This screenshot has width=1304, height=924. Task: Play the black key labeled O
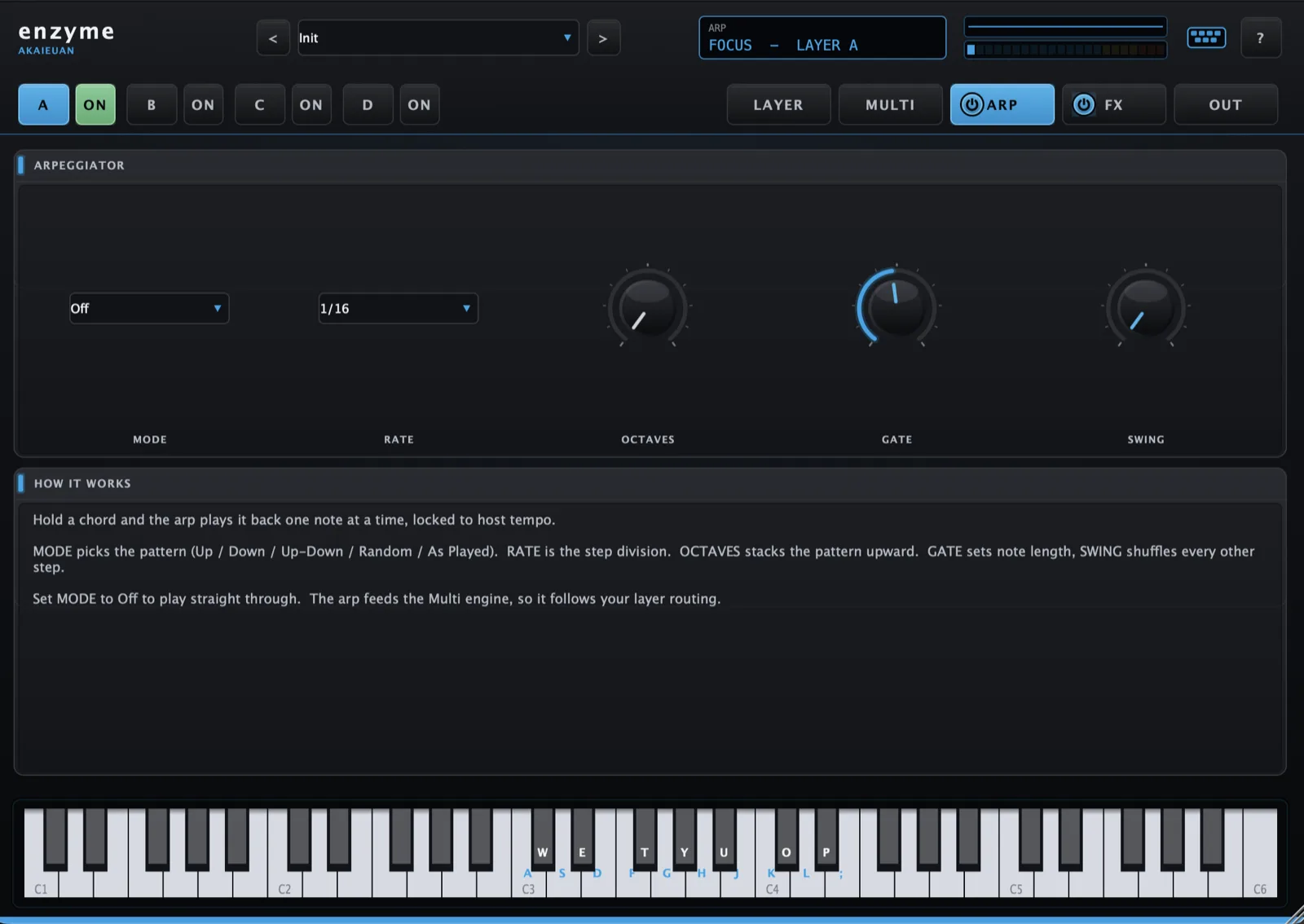[x=786, y=839]
